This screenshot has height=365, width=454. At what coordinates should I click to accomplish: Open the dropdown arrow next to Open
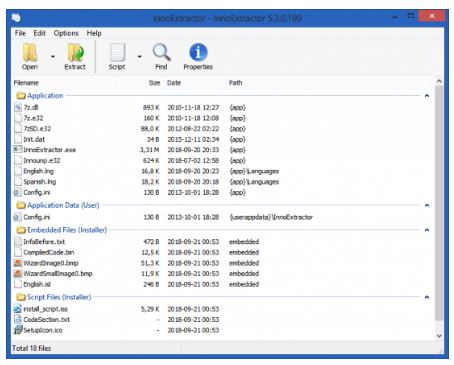(x=53, y=57)
